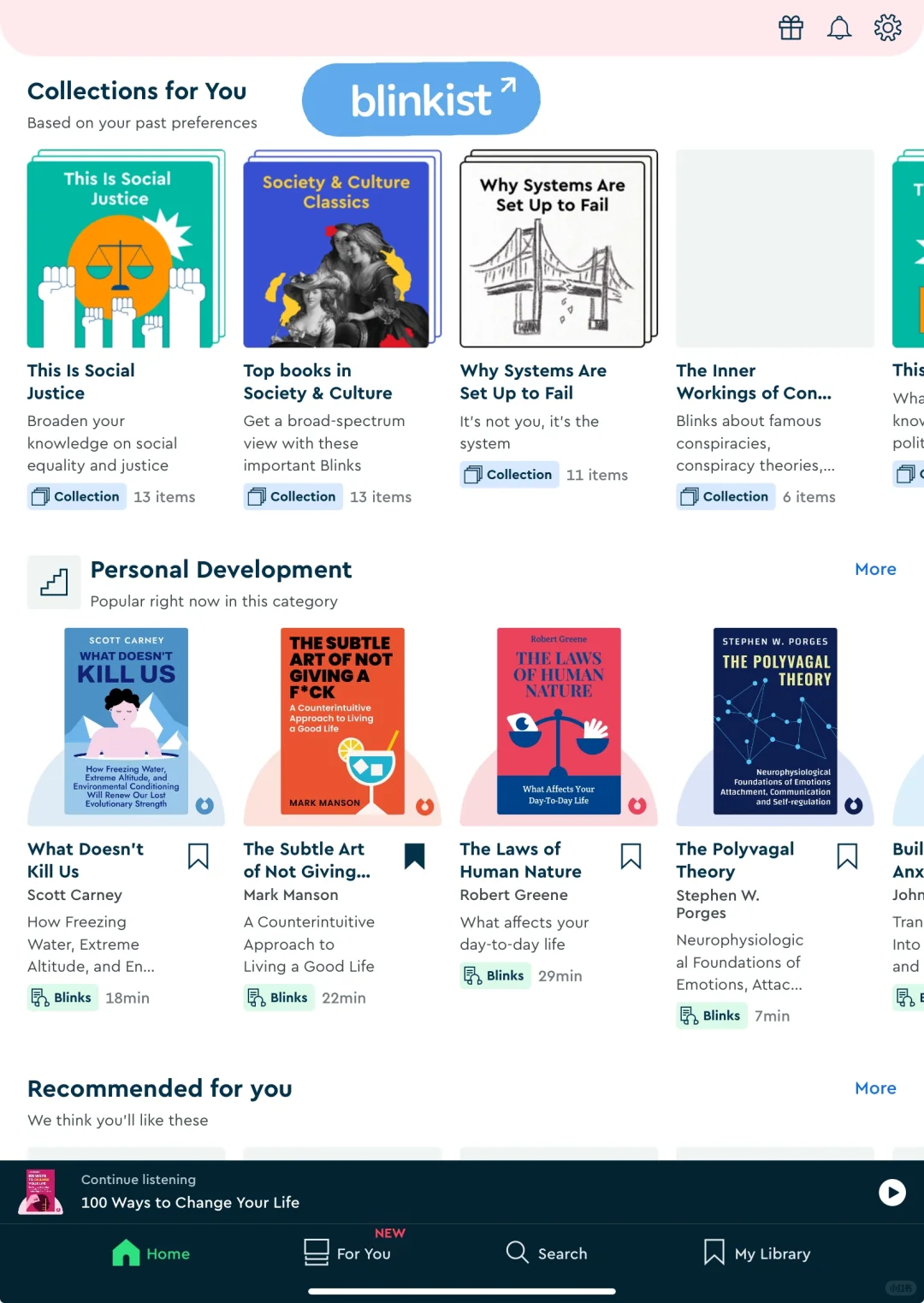Click Collection tag under This Is Social Justice
This screenshot has width=924, height=1303.
click(x=77, y=496)
